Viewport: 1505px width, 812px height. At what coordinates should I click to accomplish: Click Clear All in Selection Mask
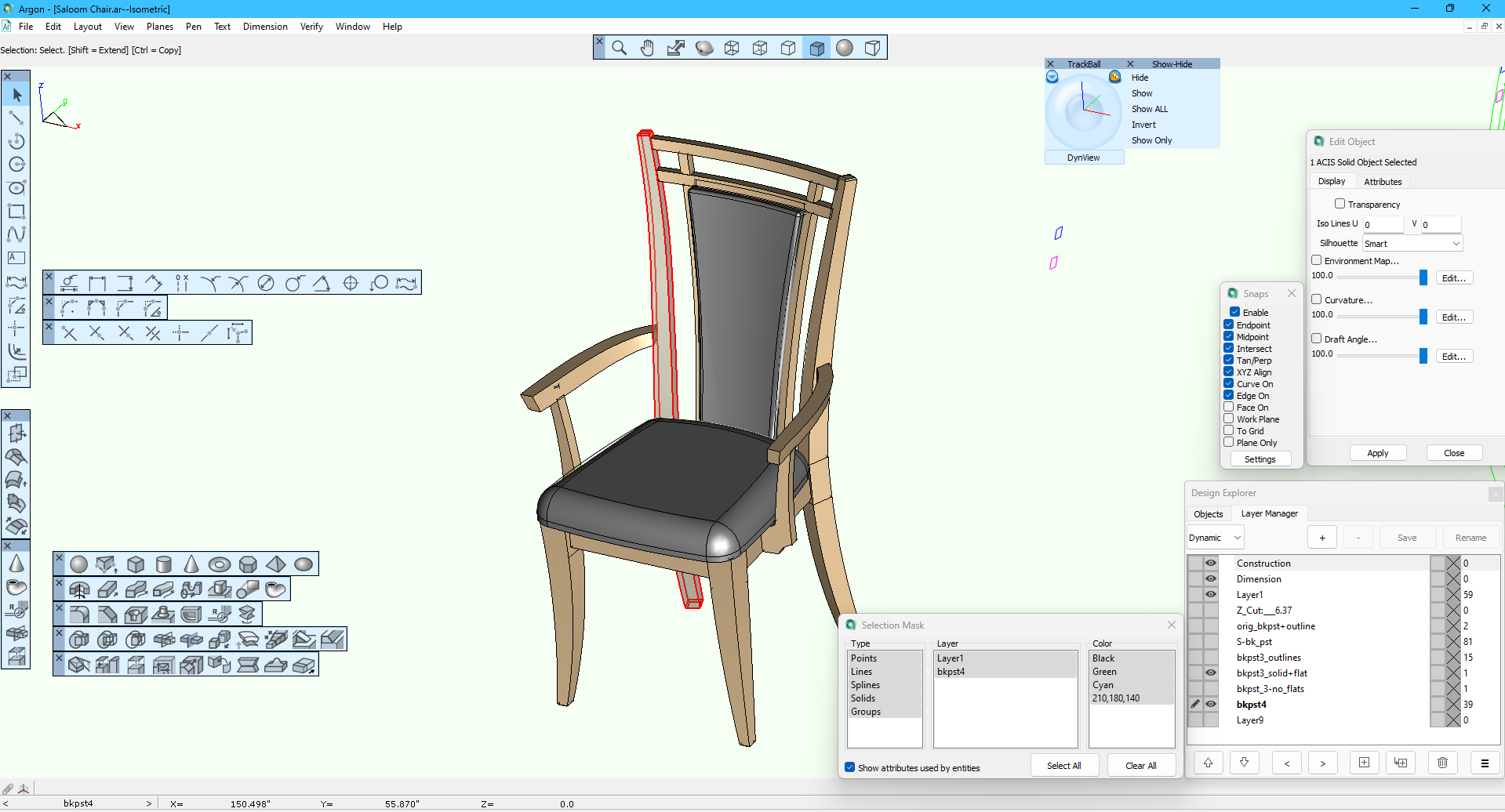(1141, 766)
